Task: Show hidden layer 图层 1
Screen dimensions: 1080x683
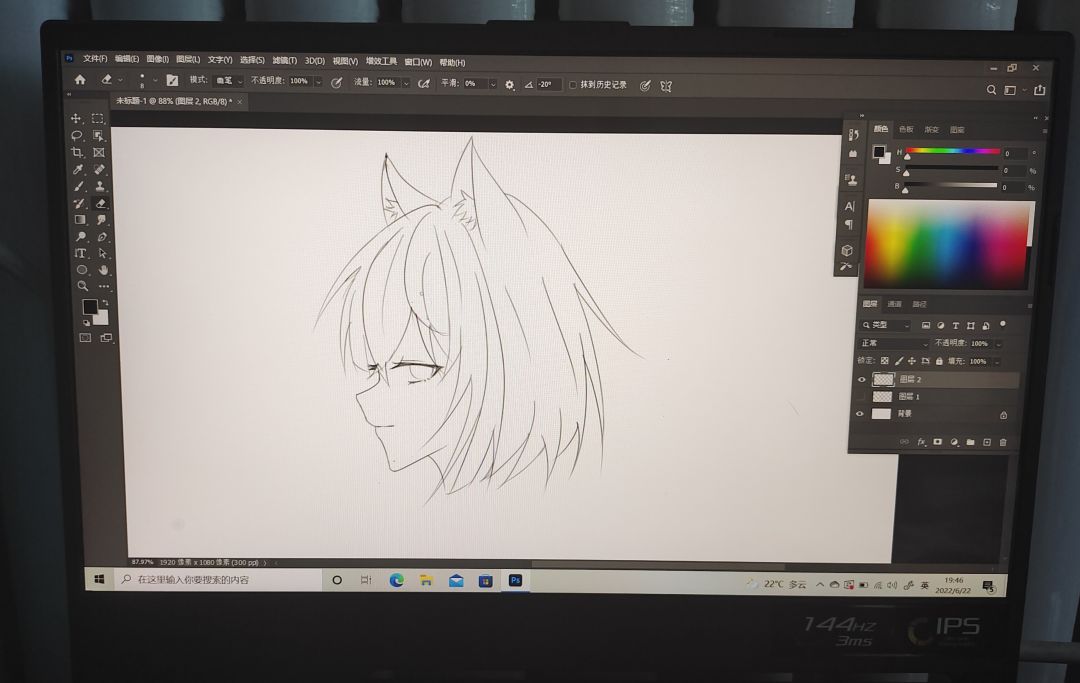Action: click(860, 396)
